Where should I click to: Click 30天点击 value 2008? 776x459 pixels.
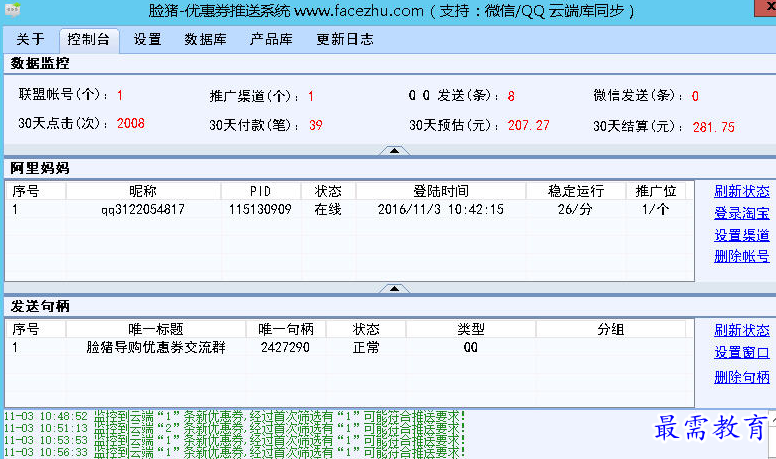[x=131, y=123]
